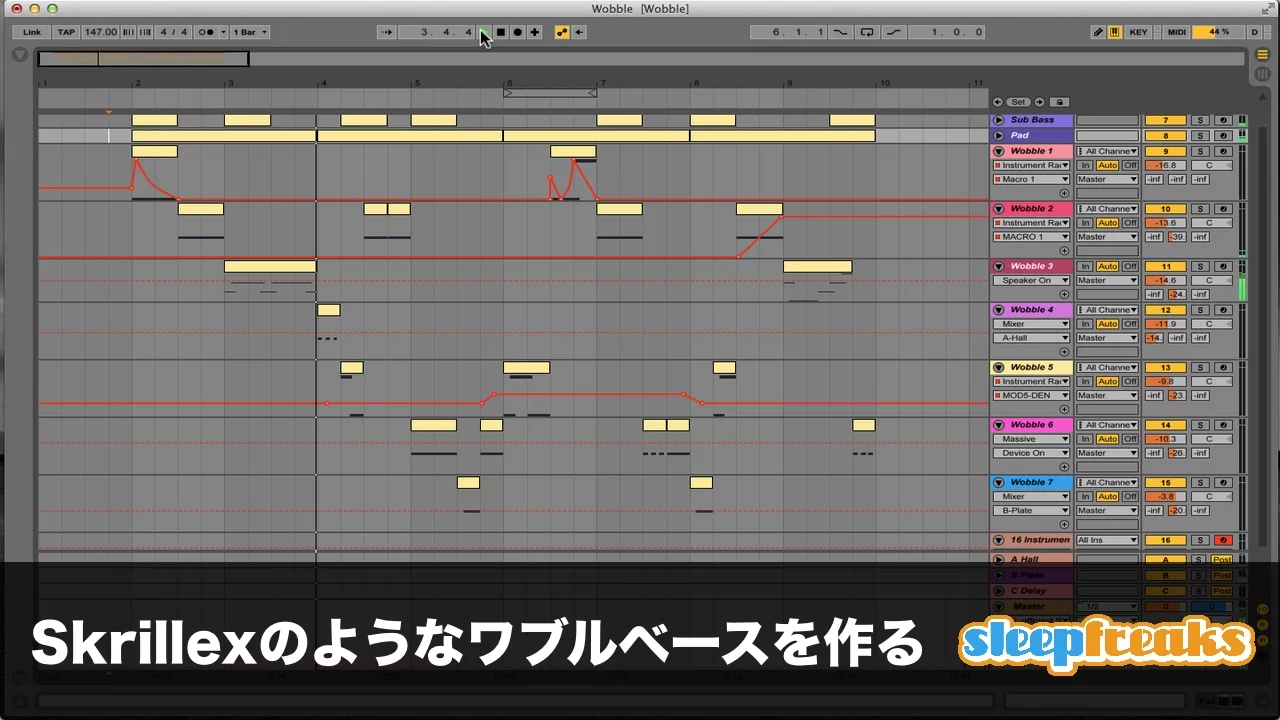1280x720 pixels.
Task: Toggle the punch-out switch icon
Action: click(894, 32)
